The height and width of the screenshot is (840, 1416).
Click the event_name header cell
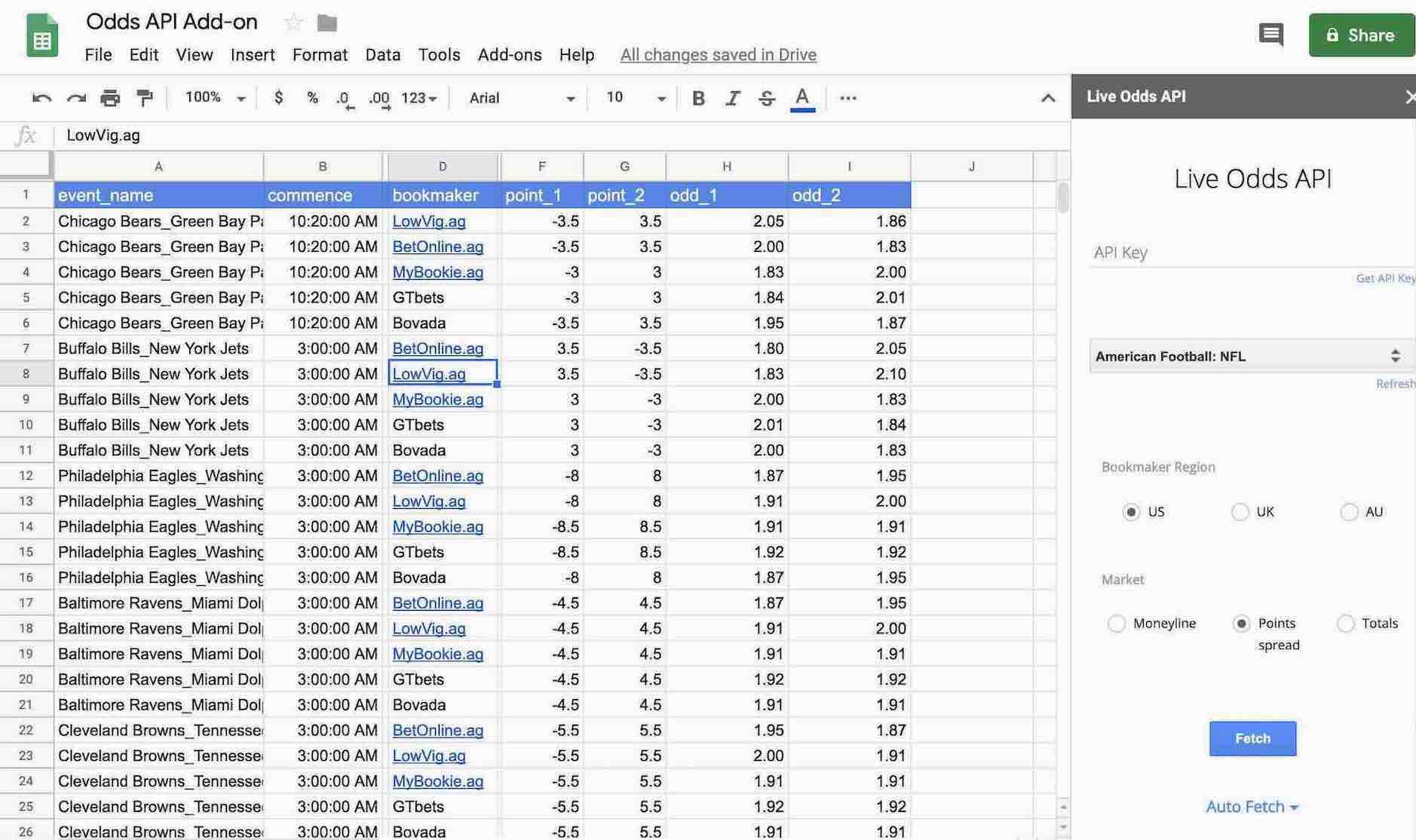158,195
